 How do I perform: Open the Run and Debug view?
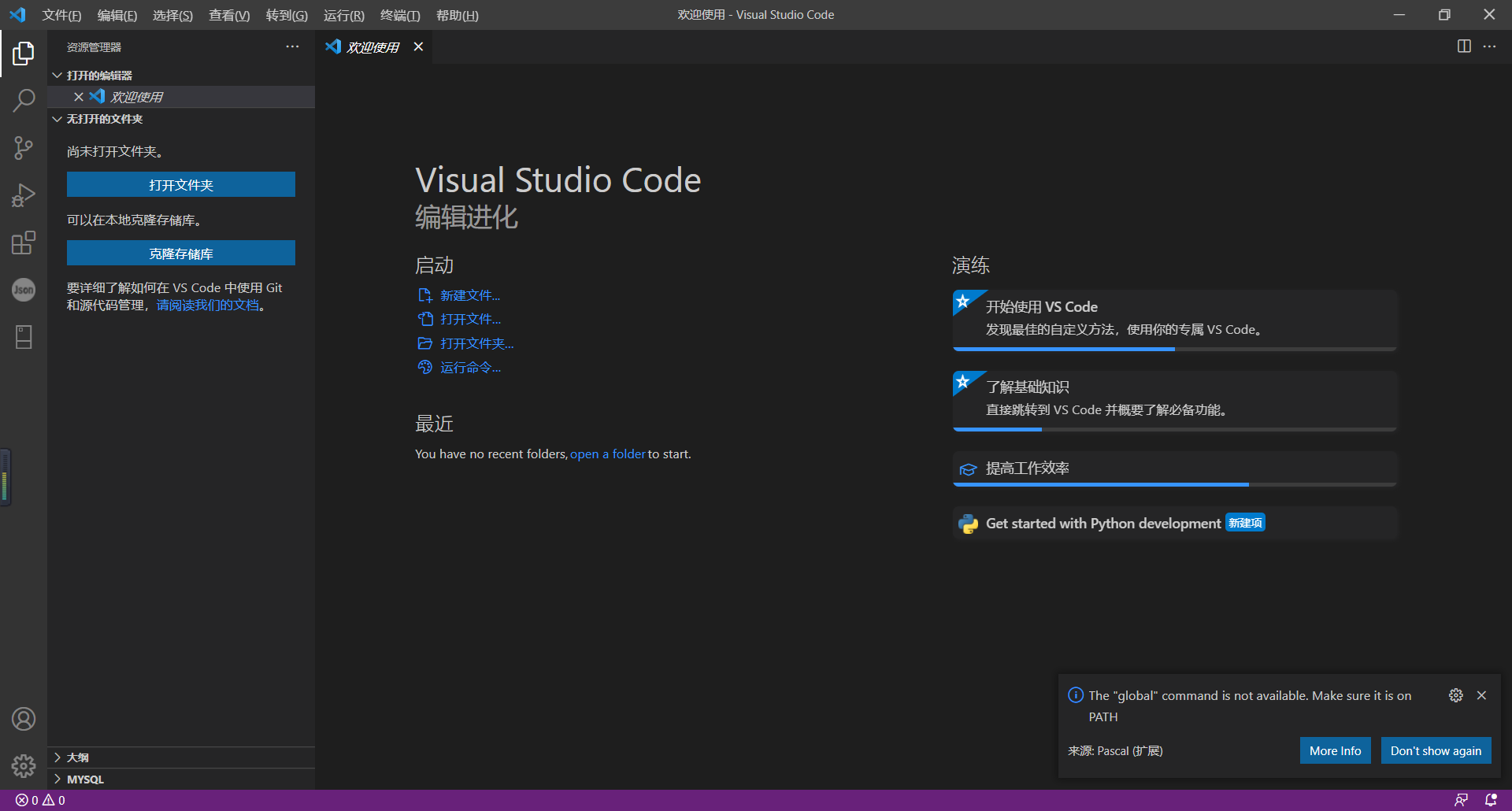point(24,194)
